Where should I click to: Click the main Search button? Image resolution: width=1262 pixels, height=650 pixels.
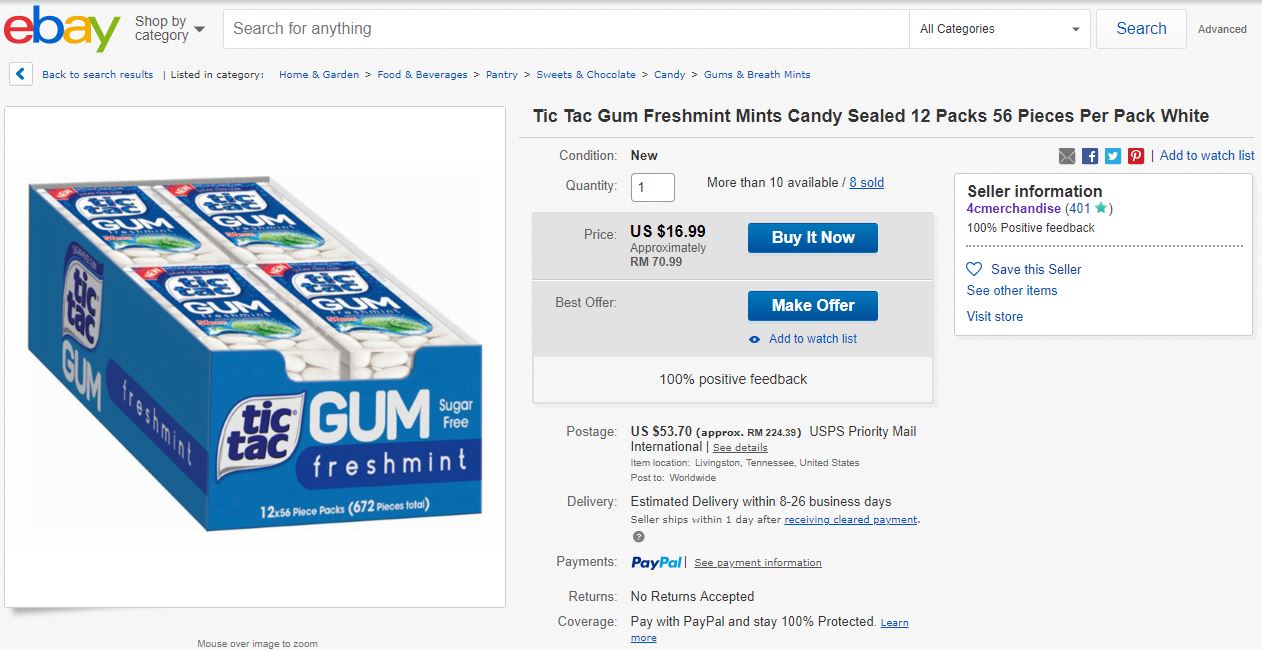point(1141,29)
